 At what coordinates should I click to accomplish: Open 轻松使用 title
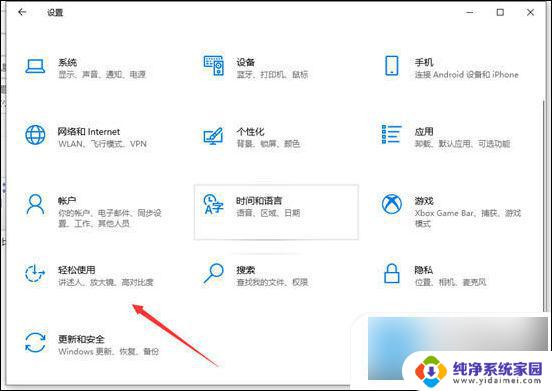[x=77, y=270]
